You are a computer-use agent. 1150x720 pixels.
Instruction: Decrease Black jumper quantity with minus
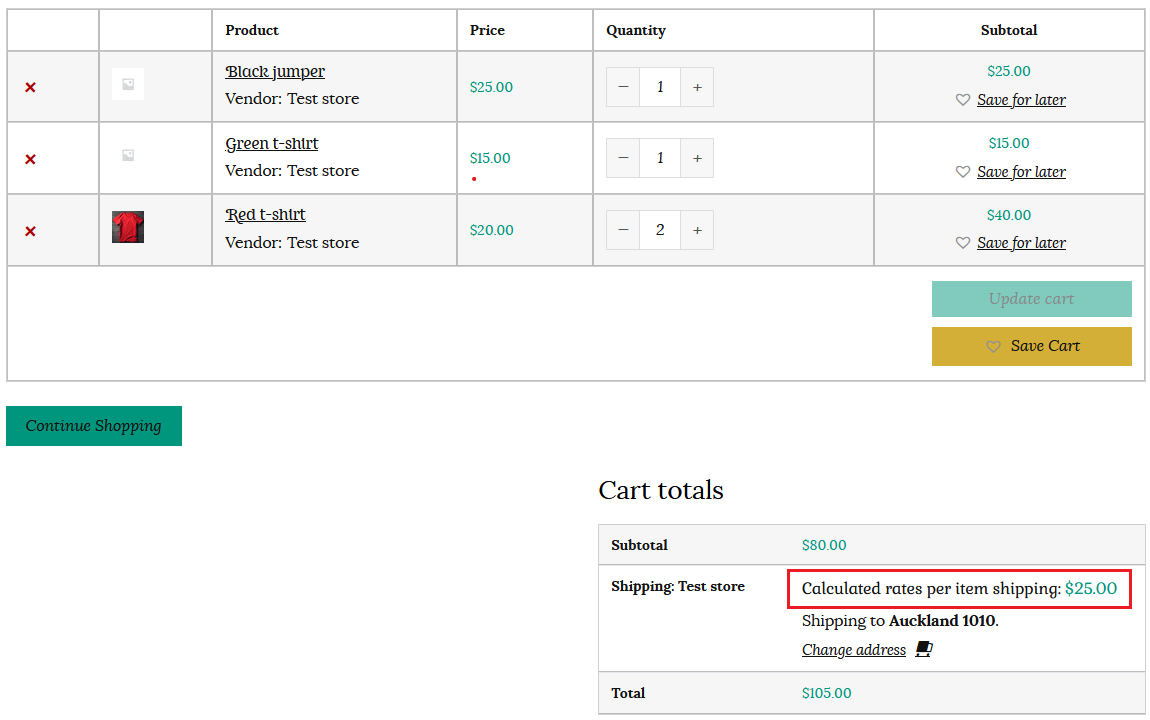pyautogui.click(x=623, y=87)
